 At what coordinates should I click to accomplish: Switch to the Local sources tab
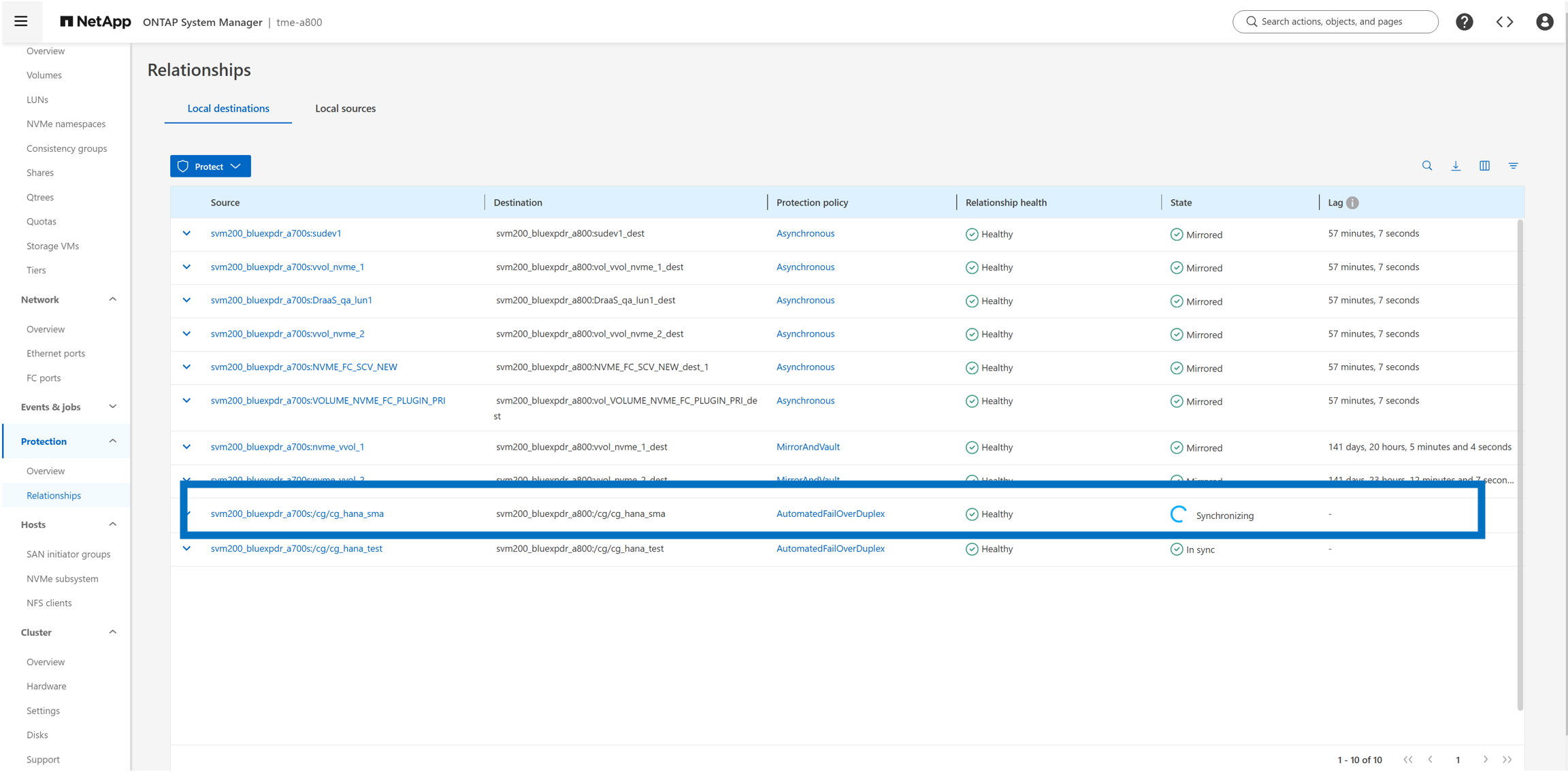345,108
